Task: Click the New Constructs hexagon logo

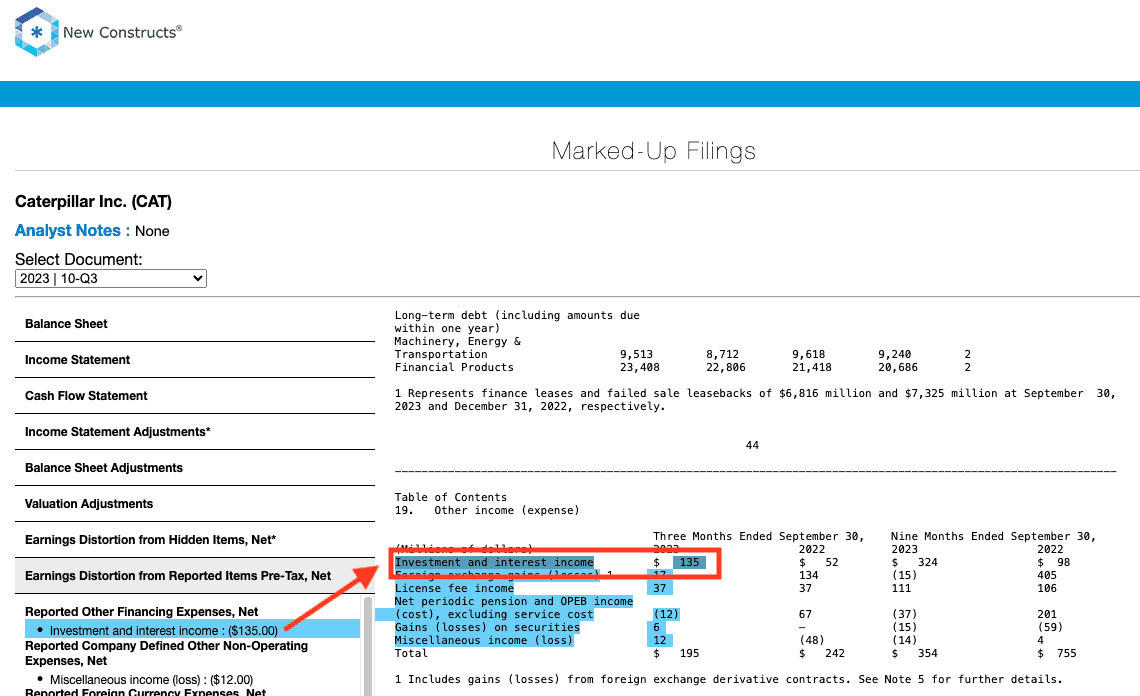Action: 36,32
